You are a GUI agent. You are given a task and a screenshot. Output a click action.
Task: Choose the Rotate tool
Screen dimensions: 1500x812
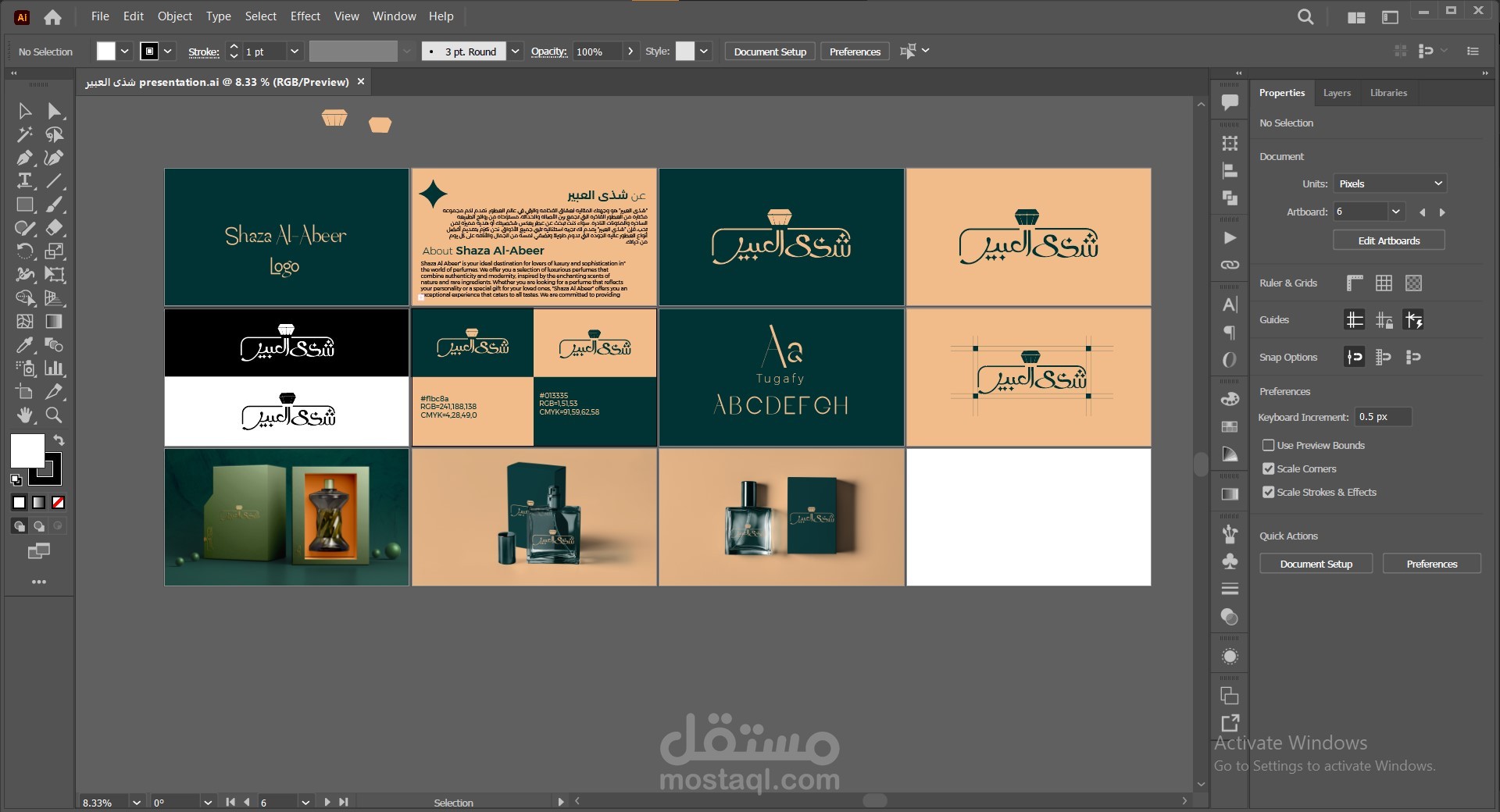pyautogui.click(x=25, y=251)
